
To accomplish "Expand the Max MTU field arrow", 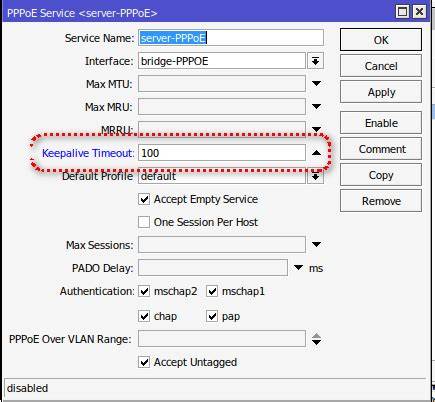I will (316, 83).
